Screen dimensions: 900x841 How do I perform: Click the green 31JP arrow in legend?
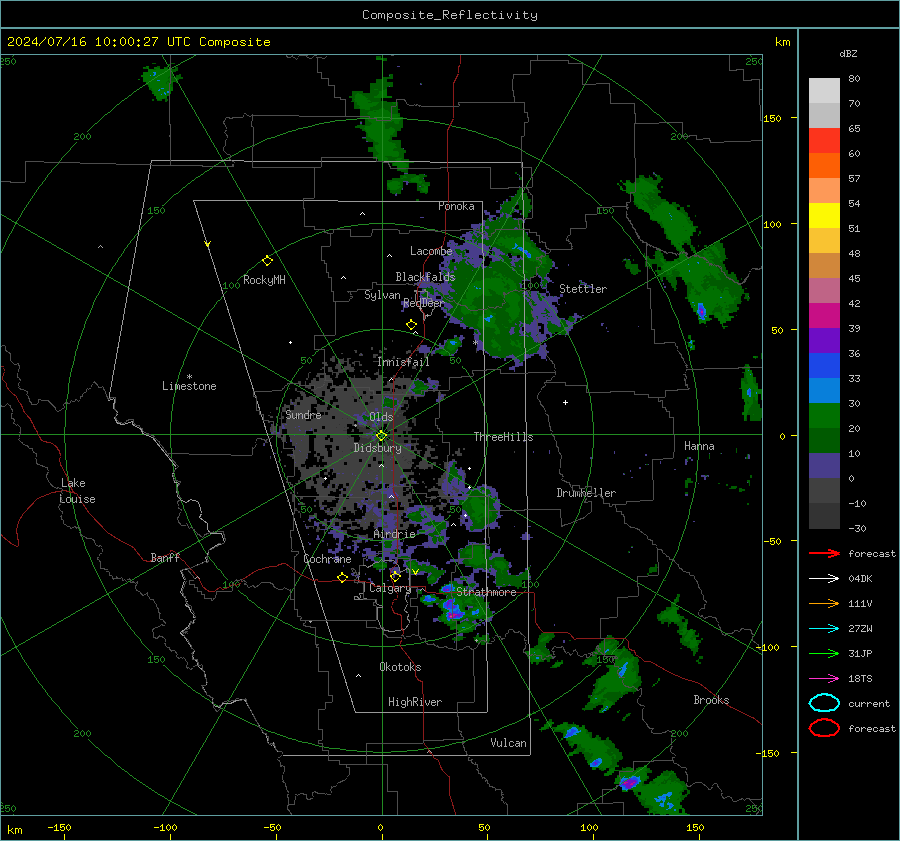pyautogui.click(x=824, y=653)
